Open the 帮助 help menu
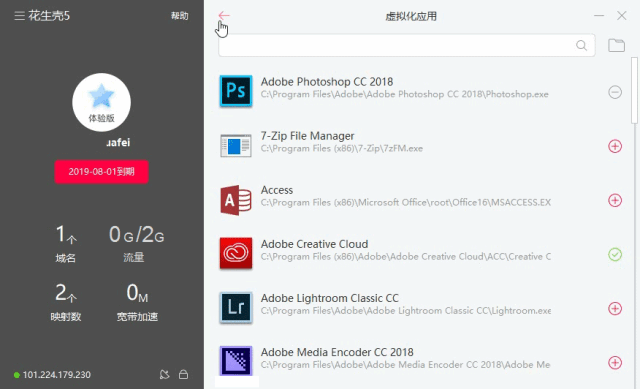 [180, 16]
